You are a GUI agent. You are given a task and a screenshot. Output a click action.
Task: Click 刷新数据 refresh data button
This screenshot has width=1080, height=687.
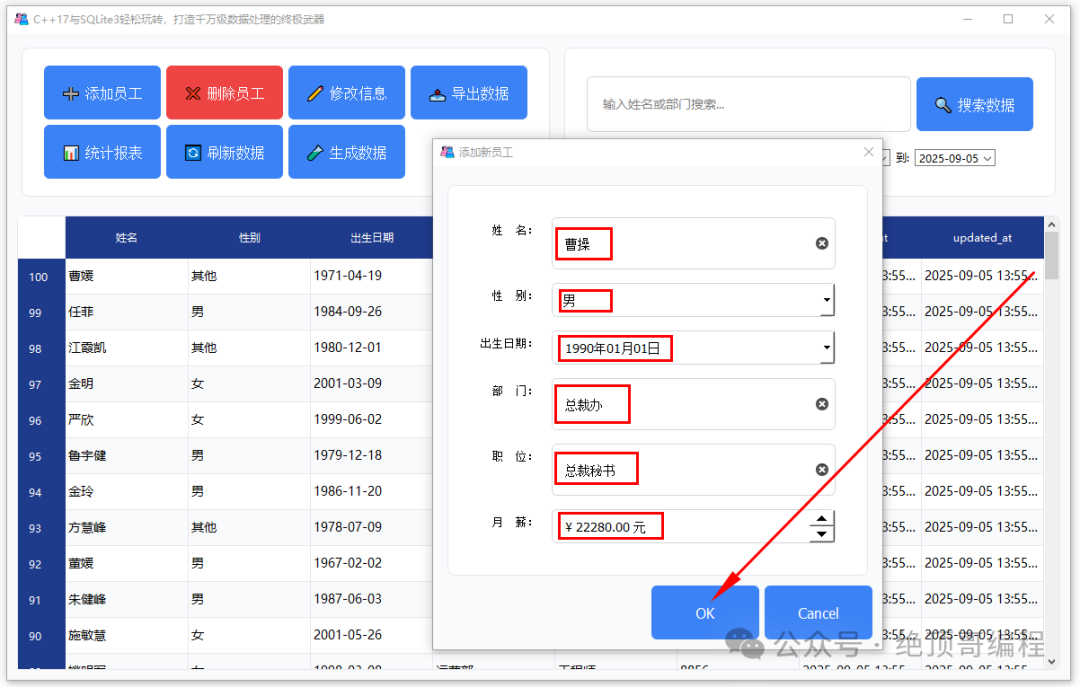coord(225,152)
